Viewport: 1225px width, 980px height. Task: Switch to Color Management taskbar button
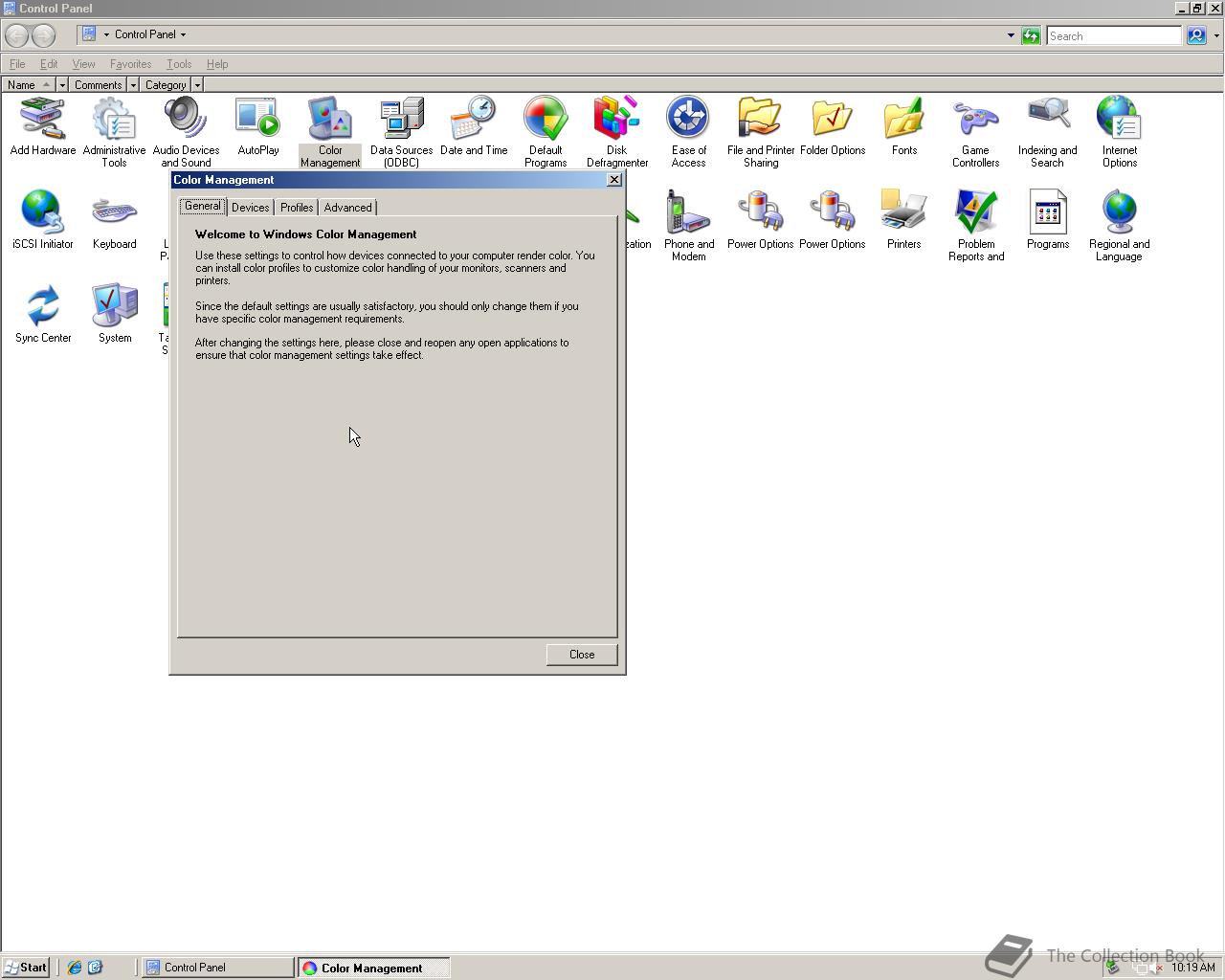(x=373, y=968)
